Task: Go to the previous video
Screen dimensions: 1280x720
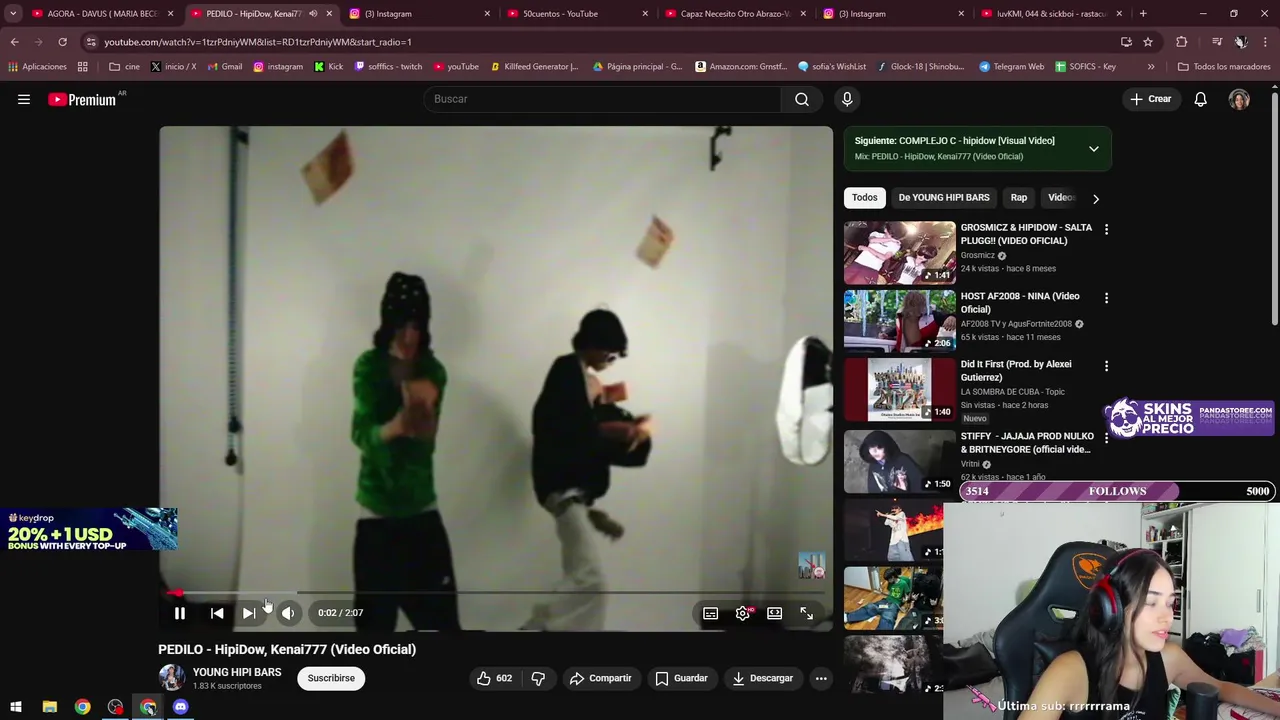Action: 217,613
